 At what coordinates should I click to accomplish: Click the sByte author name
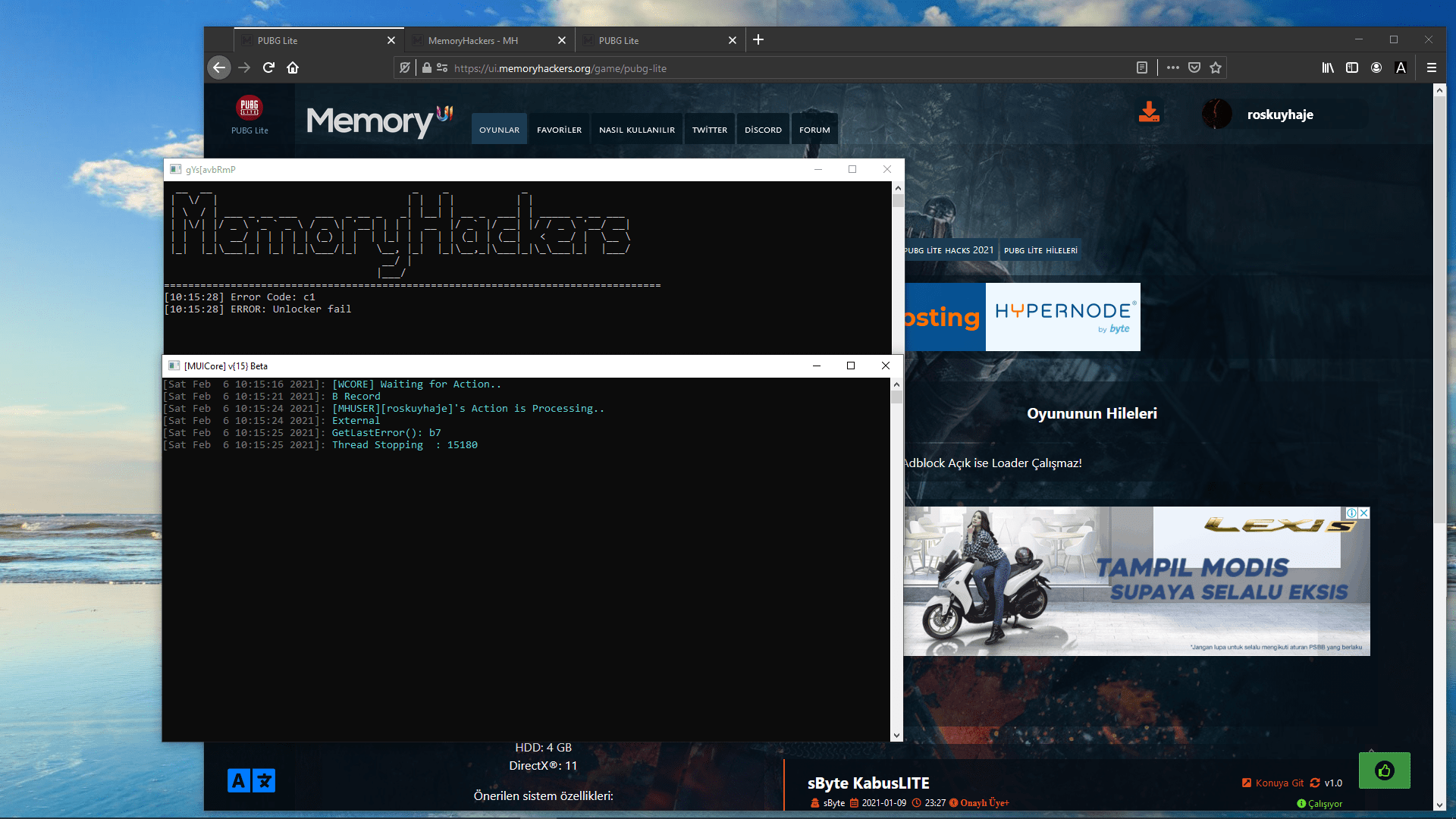(x=834, y=803)
